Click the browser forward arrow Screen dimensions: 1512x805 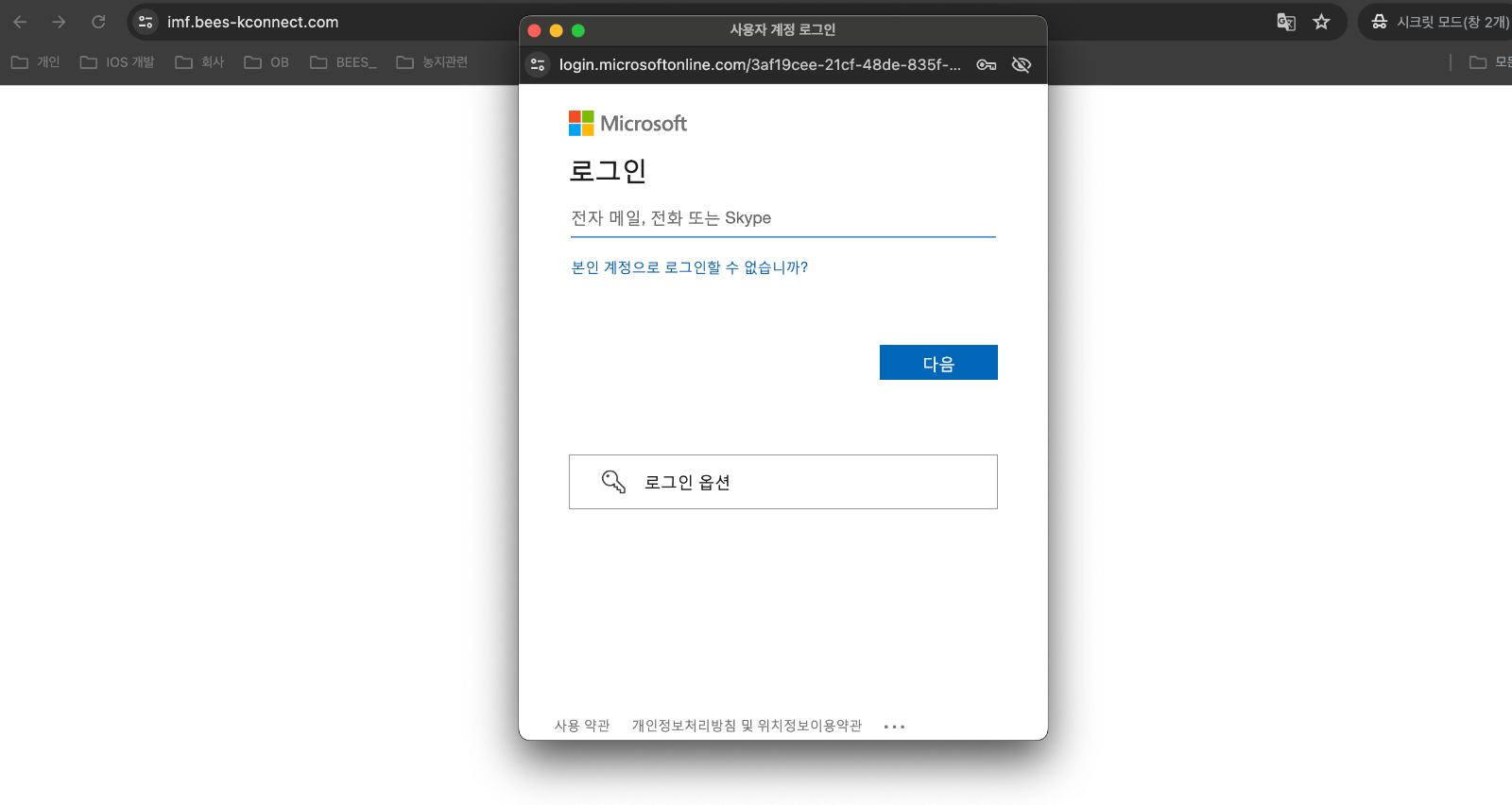(x=59, y=22)
